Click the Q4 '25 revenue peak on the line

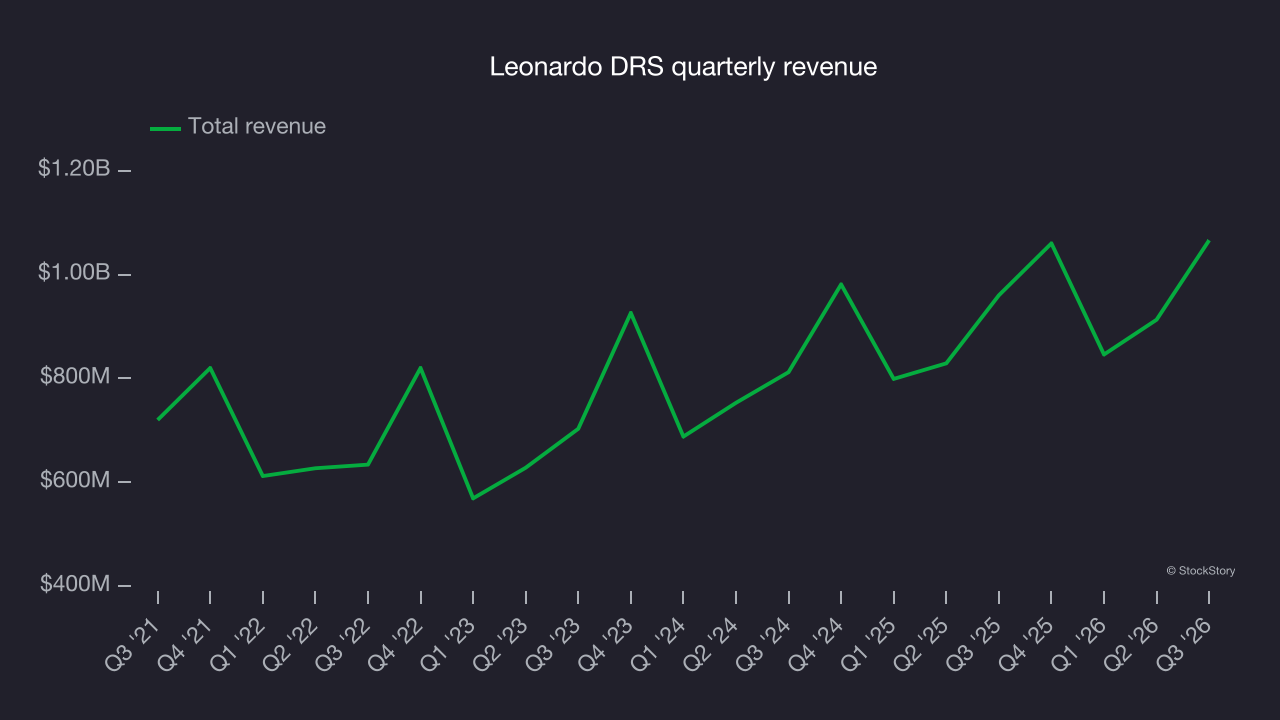(x=1051, y=242)
